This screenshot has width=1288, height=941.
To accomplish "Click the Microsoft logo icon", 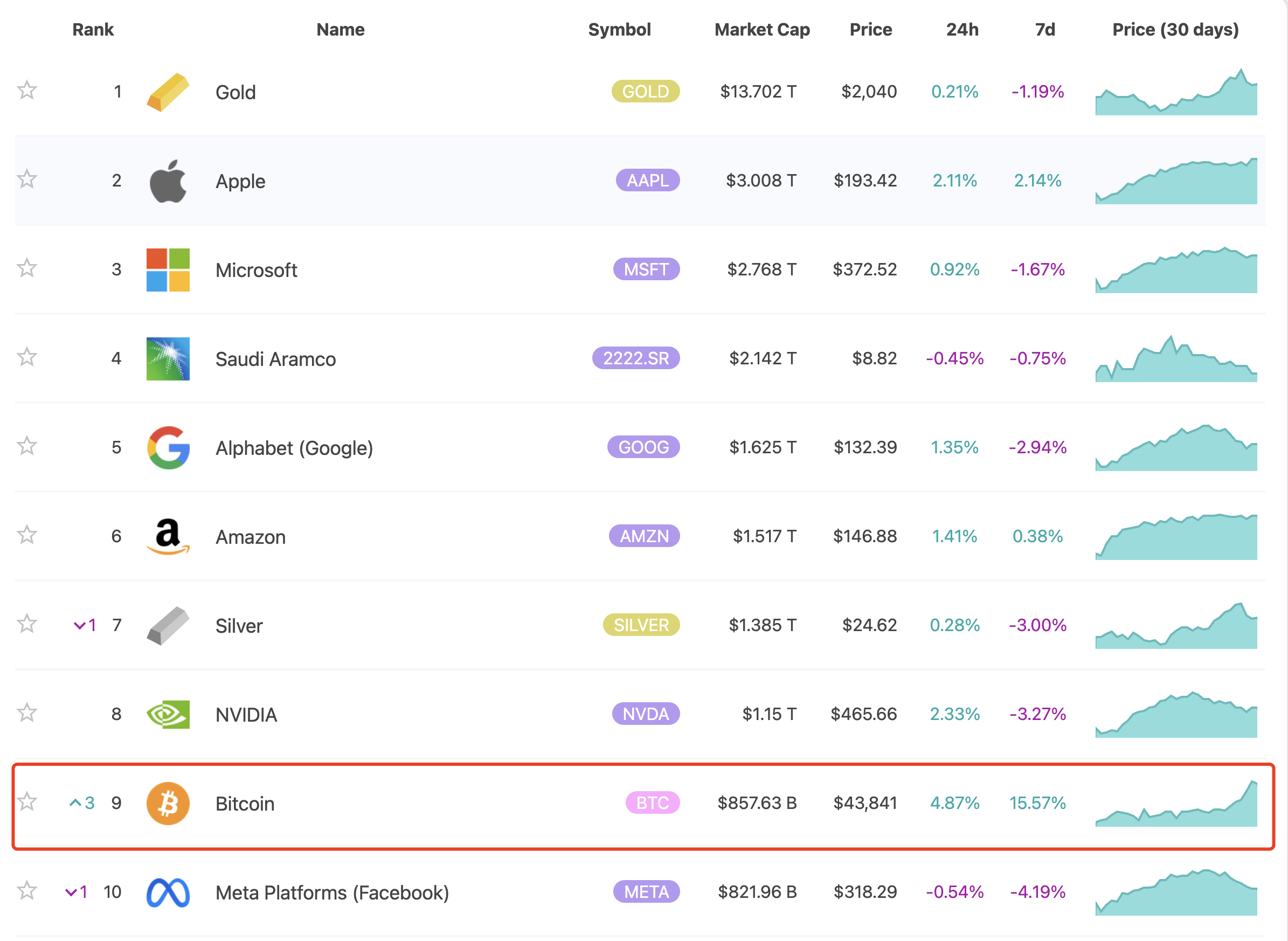I will point(168,270).
